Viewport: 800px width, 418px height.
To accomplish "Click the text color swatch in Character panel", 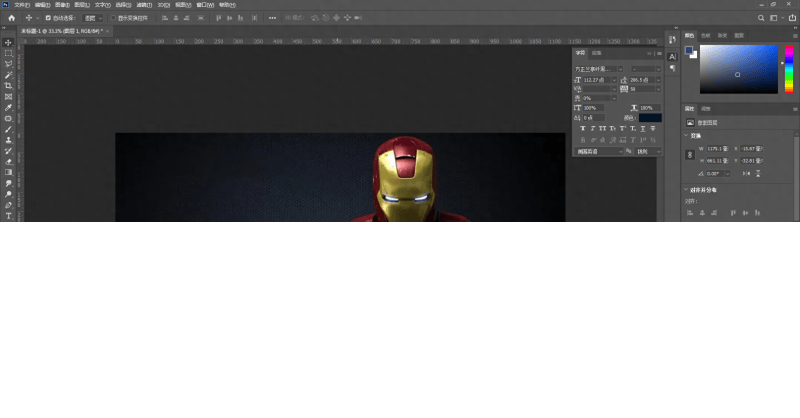I will coord(650,118).
